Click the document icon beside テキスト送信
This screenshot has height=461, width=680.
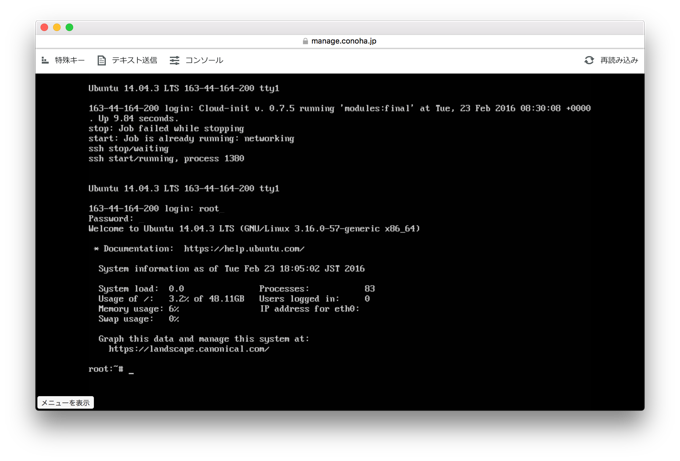pos(101,60)
